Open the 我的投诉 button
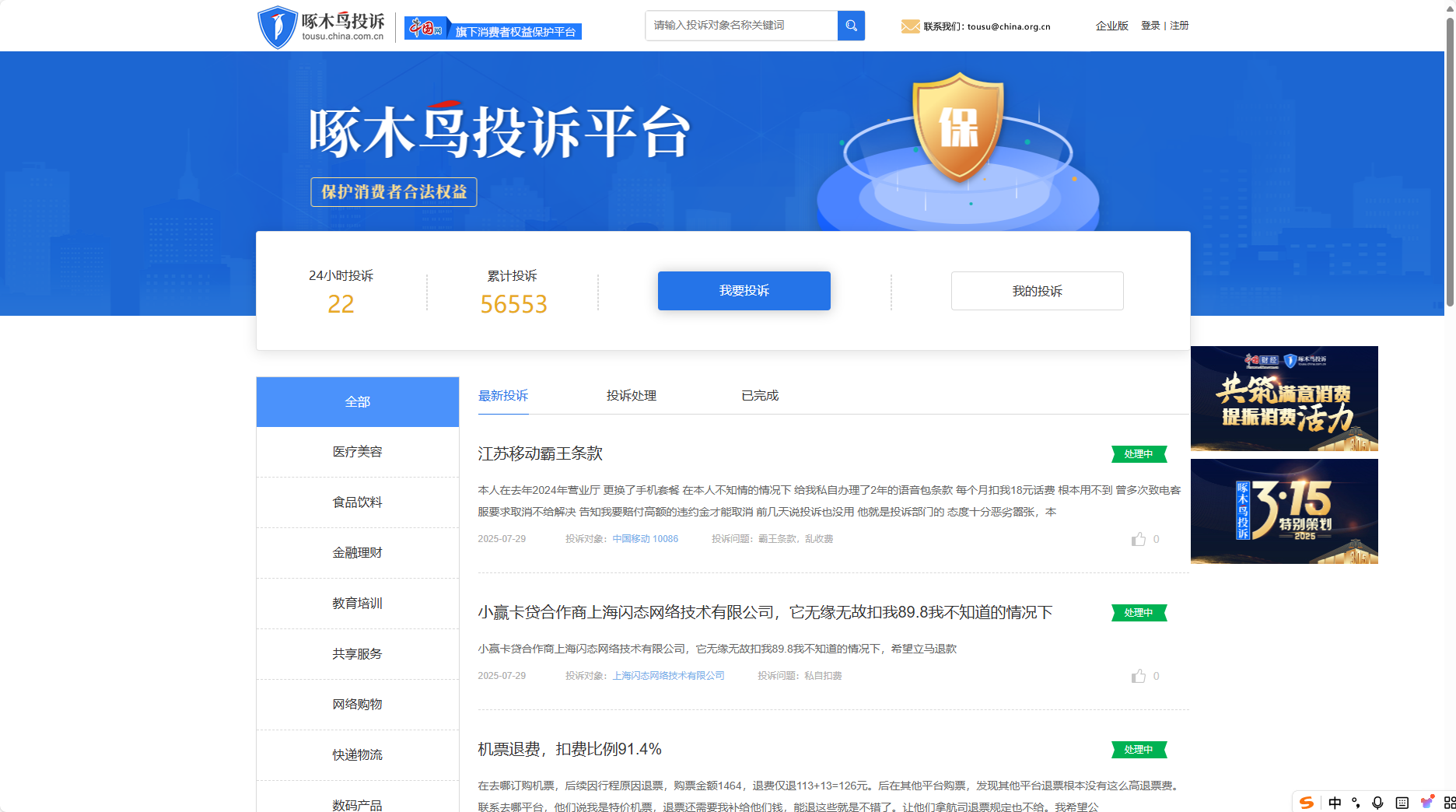The width and height of the screenshot is (1456, 812). [x=1037, y=291]
